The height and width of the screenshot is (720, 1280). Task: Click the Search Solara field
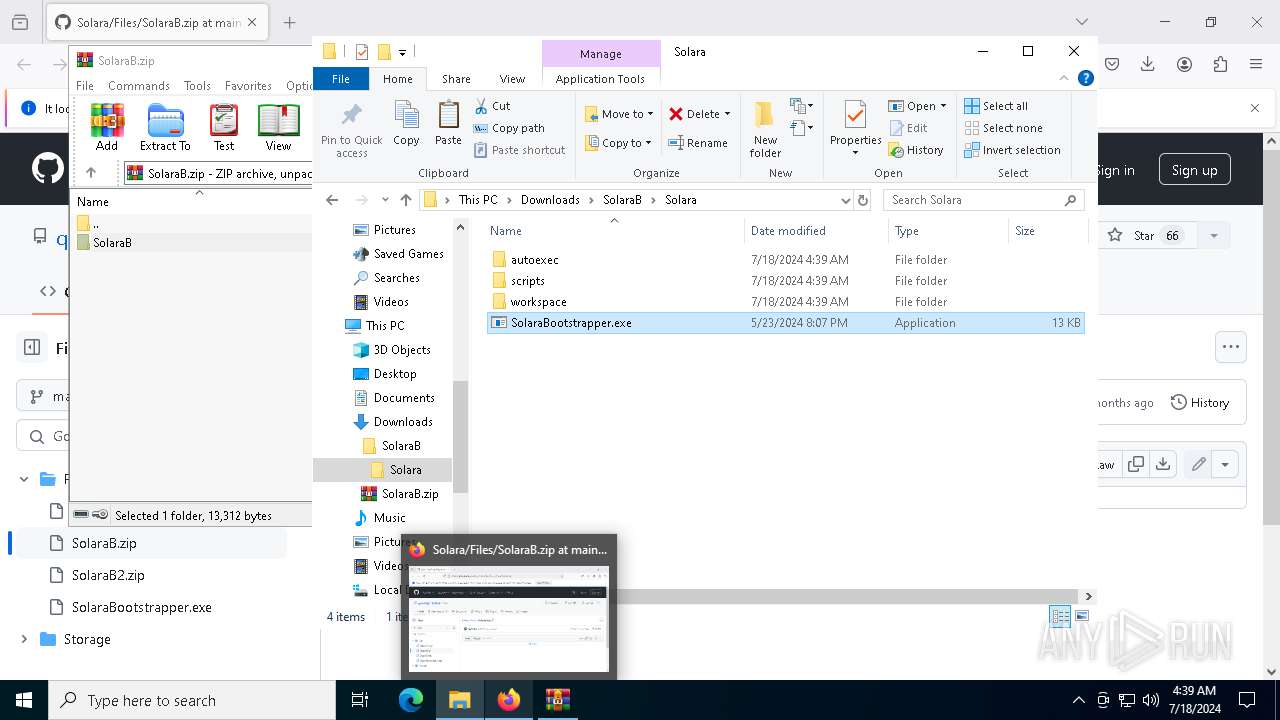tap(984, 200)
